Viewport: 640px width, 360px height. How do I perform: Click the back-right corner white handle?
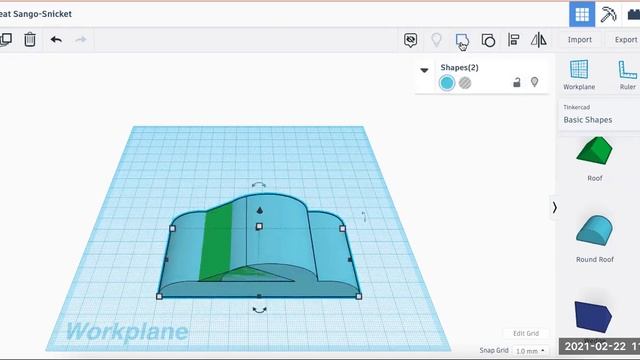(x=342, y=229)
